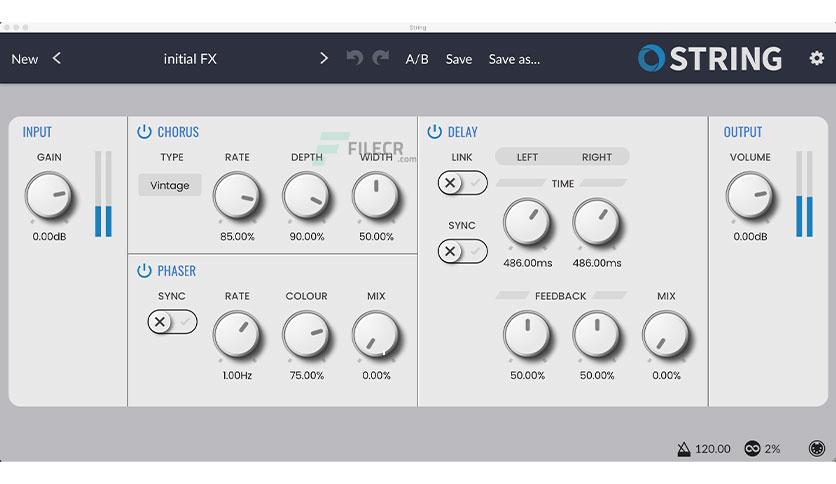The height and width of the screenshot is (484, 836).
Task: Click the Phaser Rate 1.00Hz value
Action: click(x=237, y=376)
